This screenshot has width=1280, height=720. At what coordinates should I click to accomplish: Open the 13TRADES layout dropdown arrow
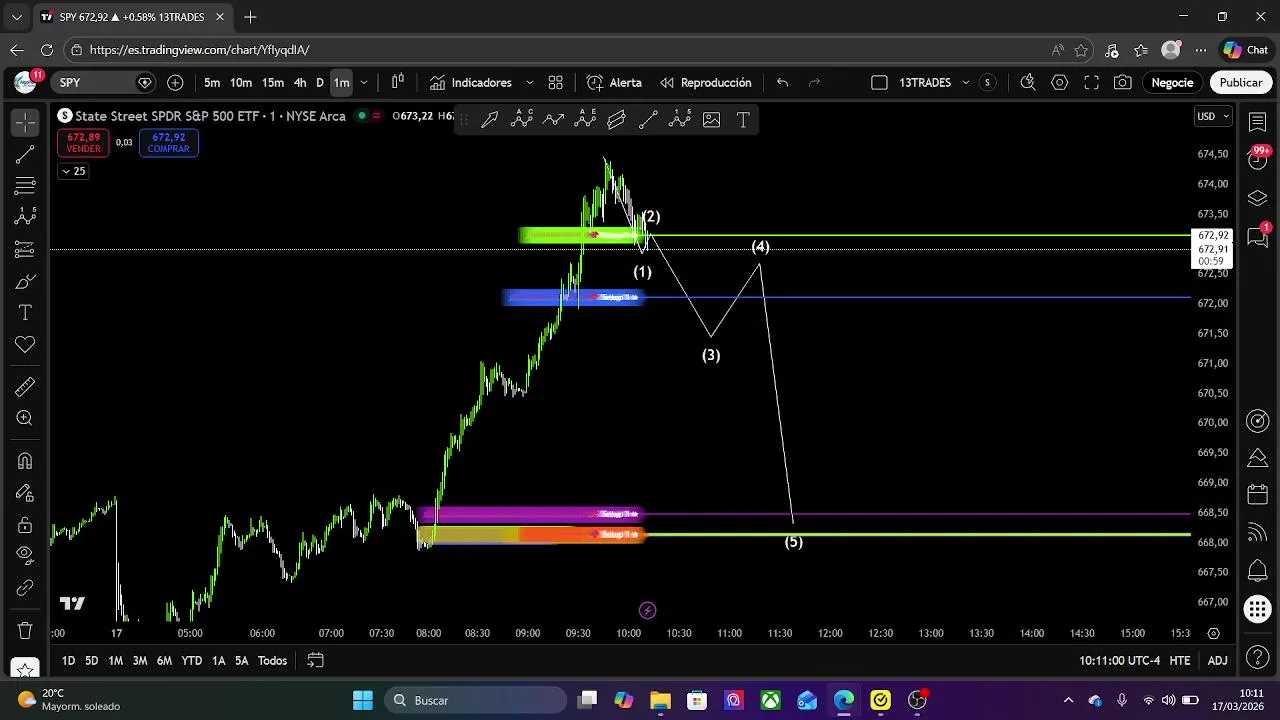coord(966,83)
